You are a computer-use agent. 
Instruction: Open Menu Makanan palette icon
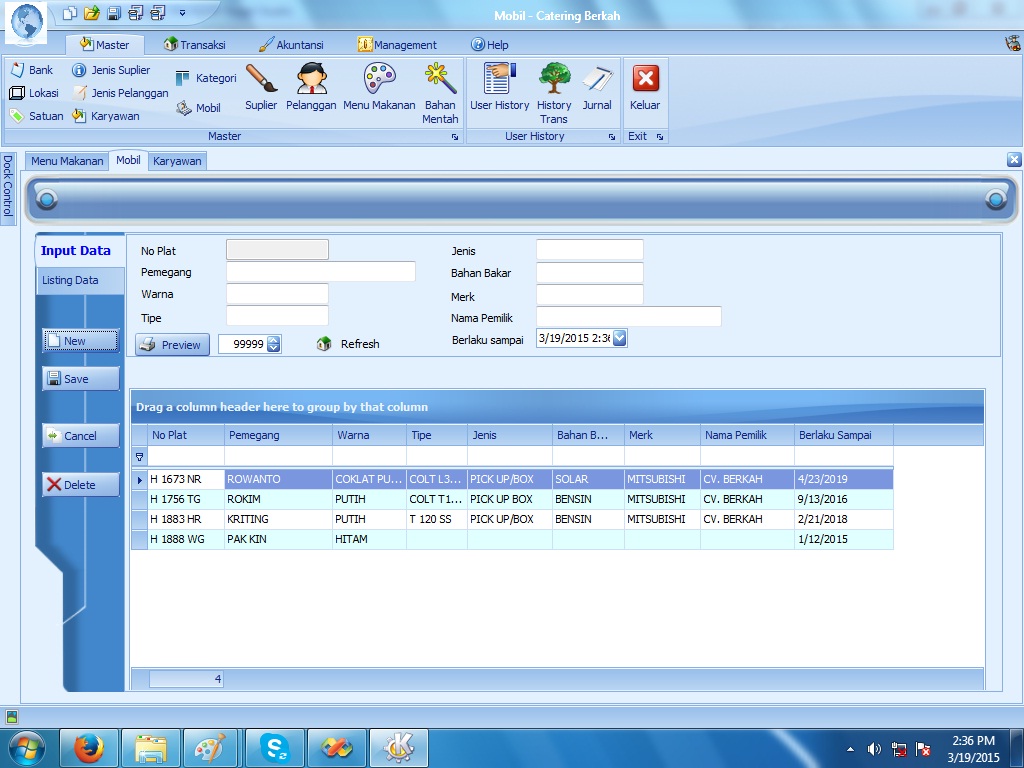coord(379,86)
